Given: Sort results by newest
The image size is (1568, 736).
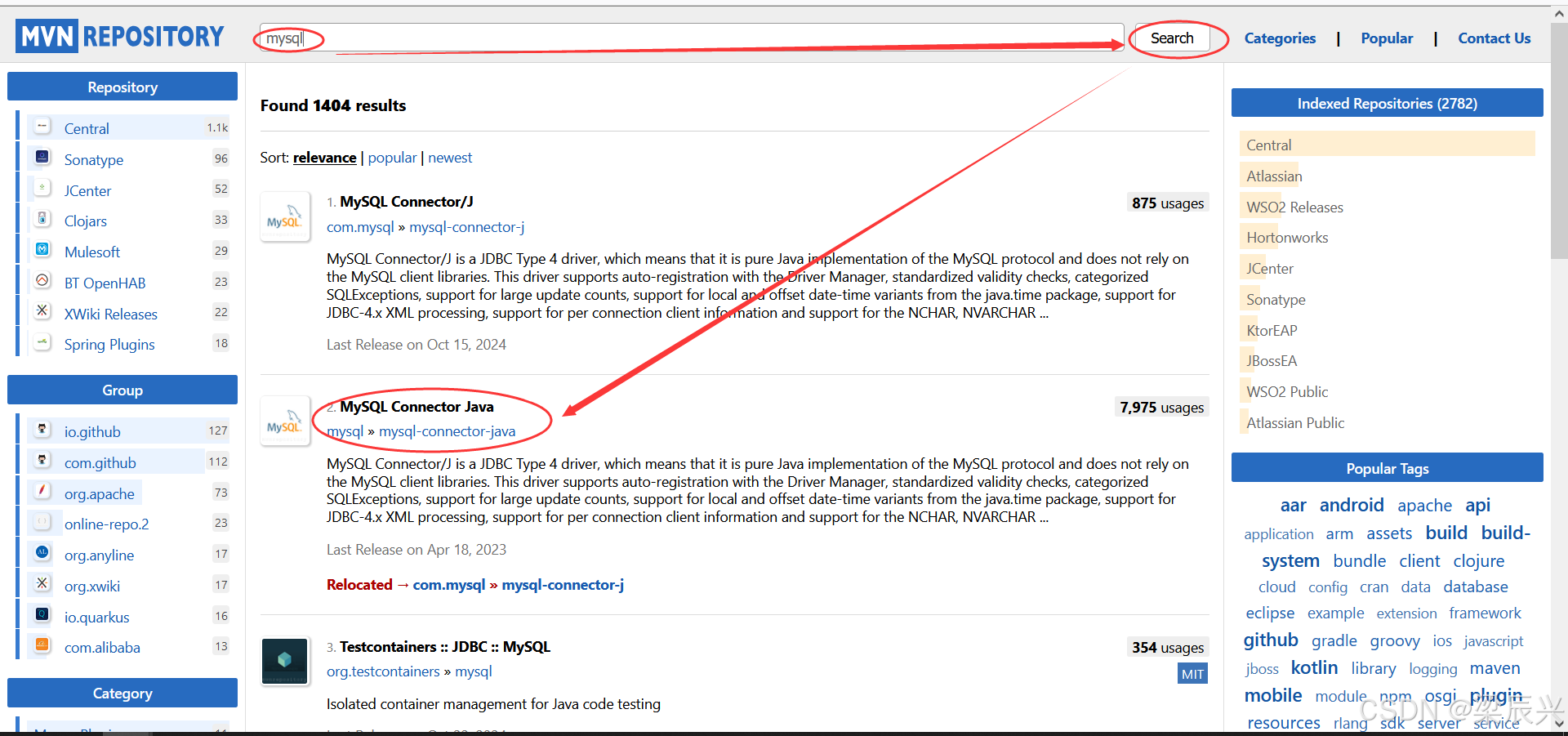Looking at the screenshot, I should [x=450, y=158].
